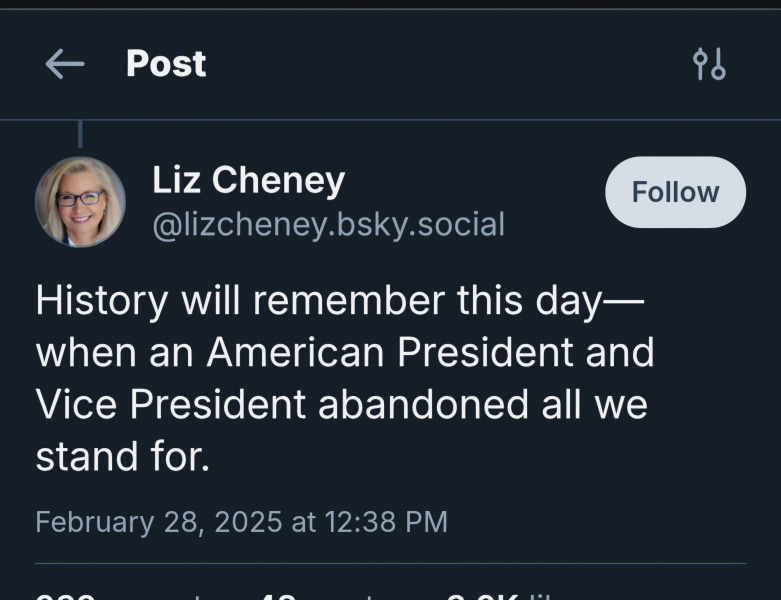781x600 pixels.
Task: Click the thread connector line above avatar
Action: tap(80, 135)
